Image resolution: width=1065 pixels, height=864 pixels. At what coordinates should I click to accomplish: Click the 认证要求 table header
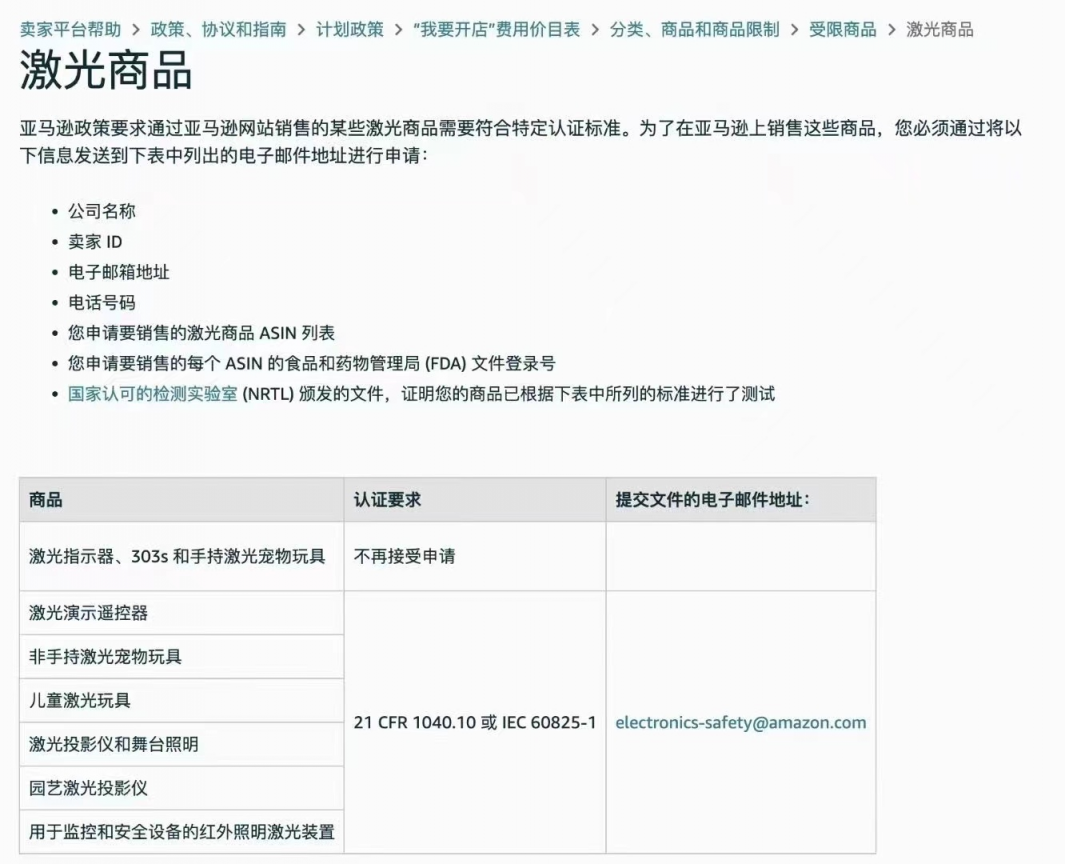(475, 500)
